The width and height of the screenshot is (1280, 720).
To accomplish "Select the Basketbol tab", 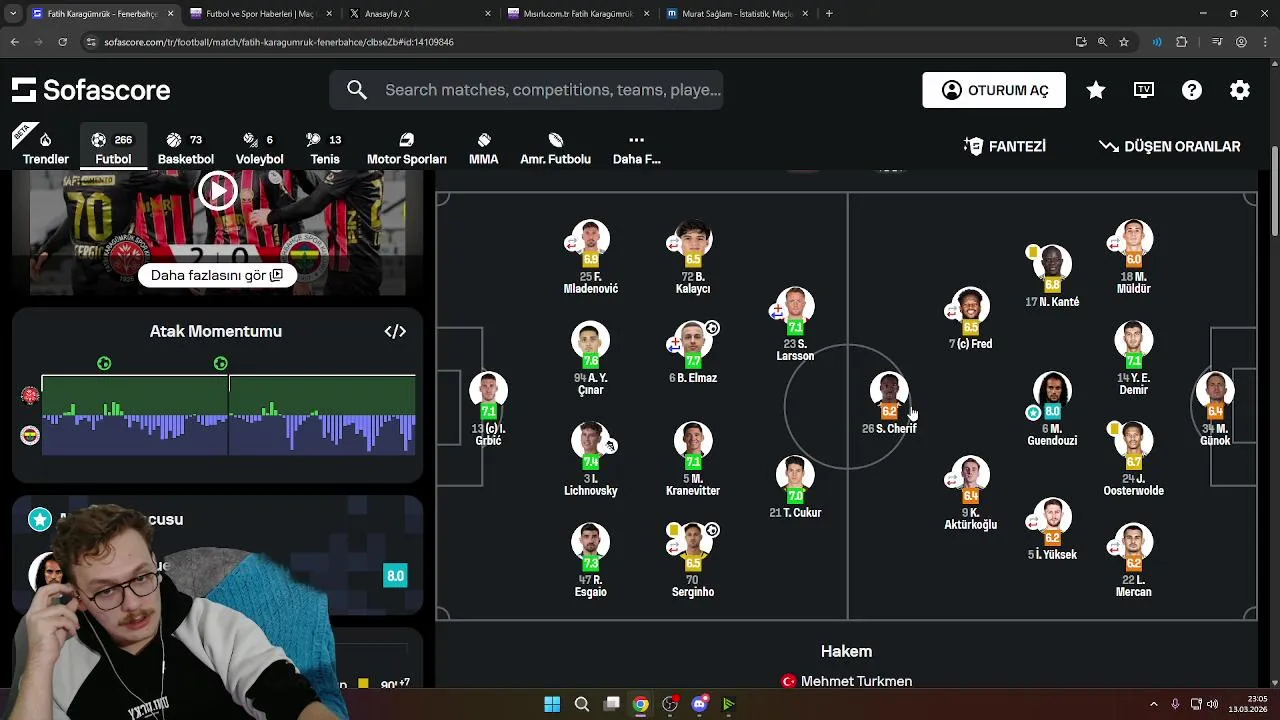I will pos(186,147).
